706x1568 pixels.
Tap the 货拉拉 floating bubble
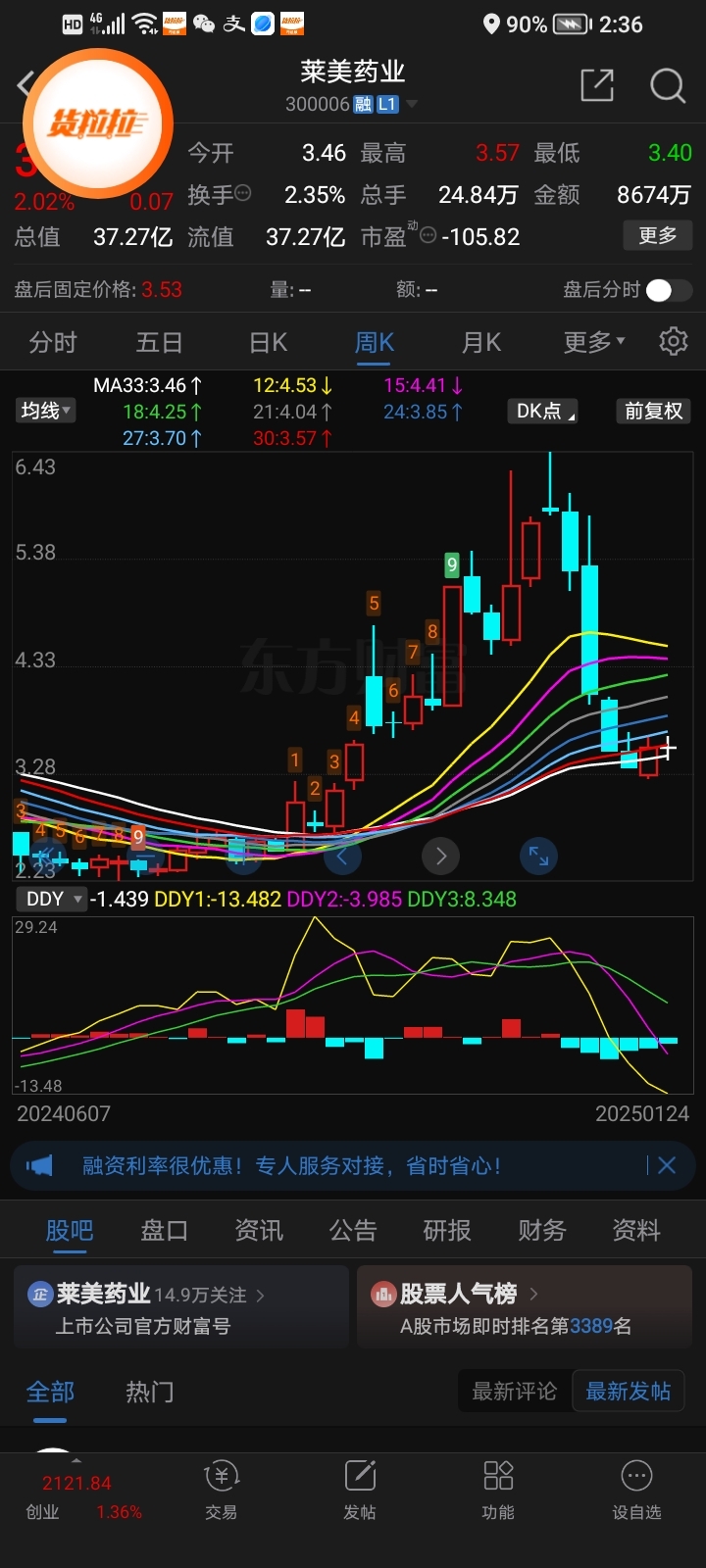click(98, 124)
